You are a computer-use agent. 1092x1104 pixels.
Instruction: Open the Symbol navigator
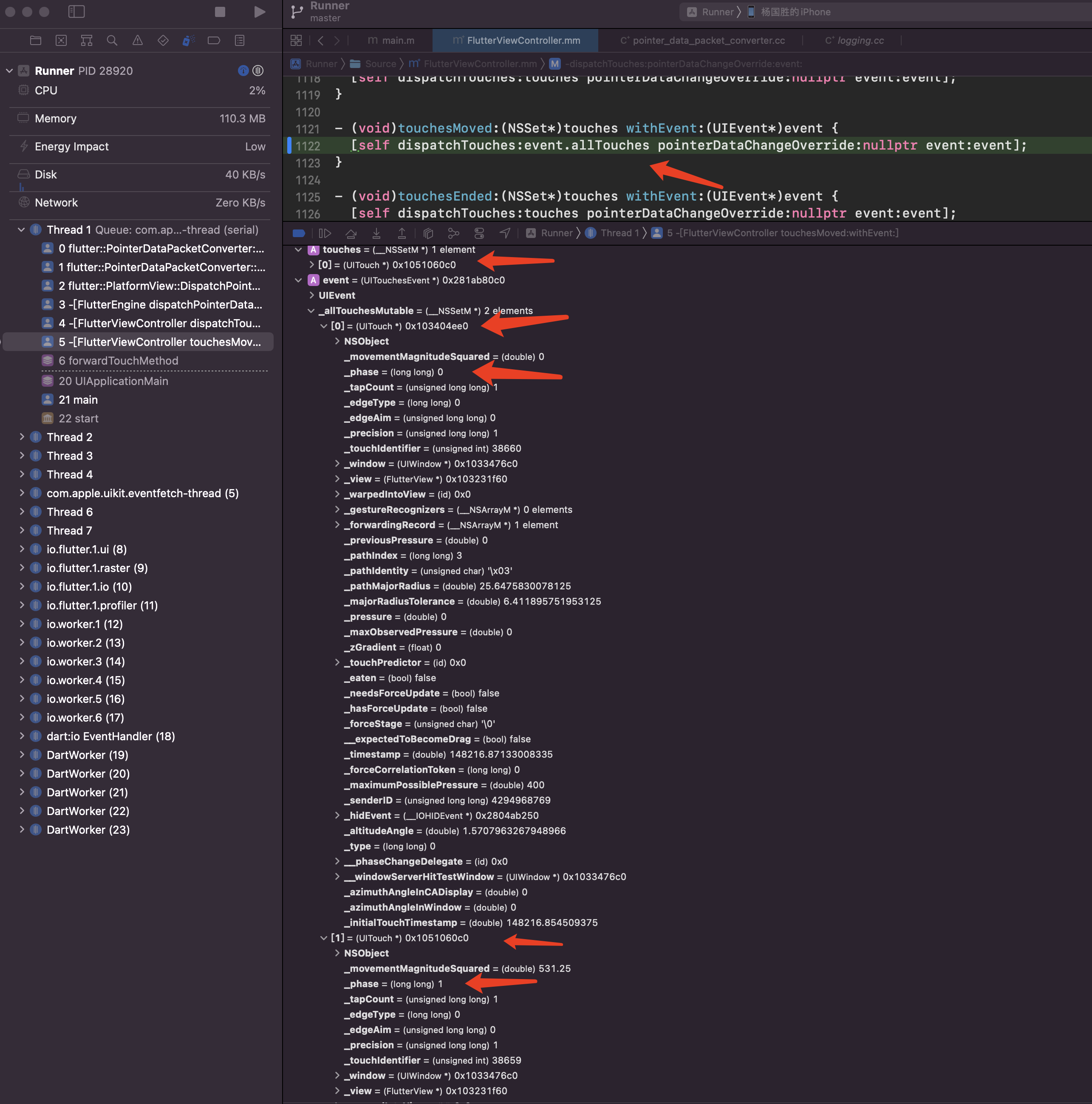(x=86, y=40)
